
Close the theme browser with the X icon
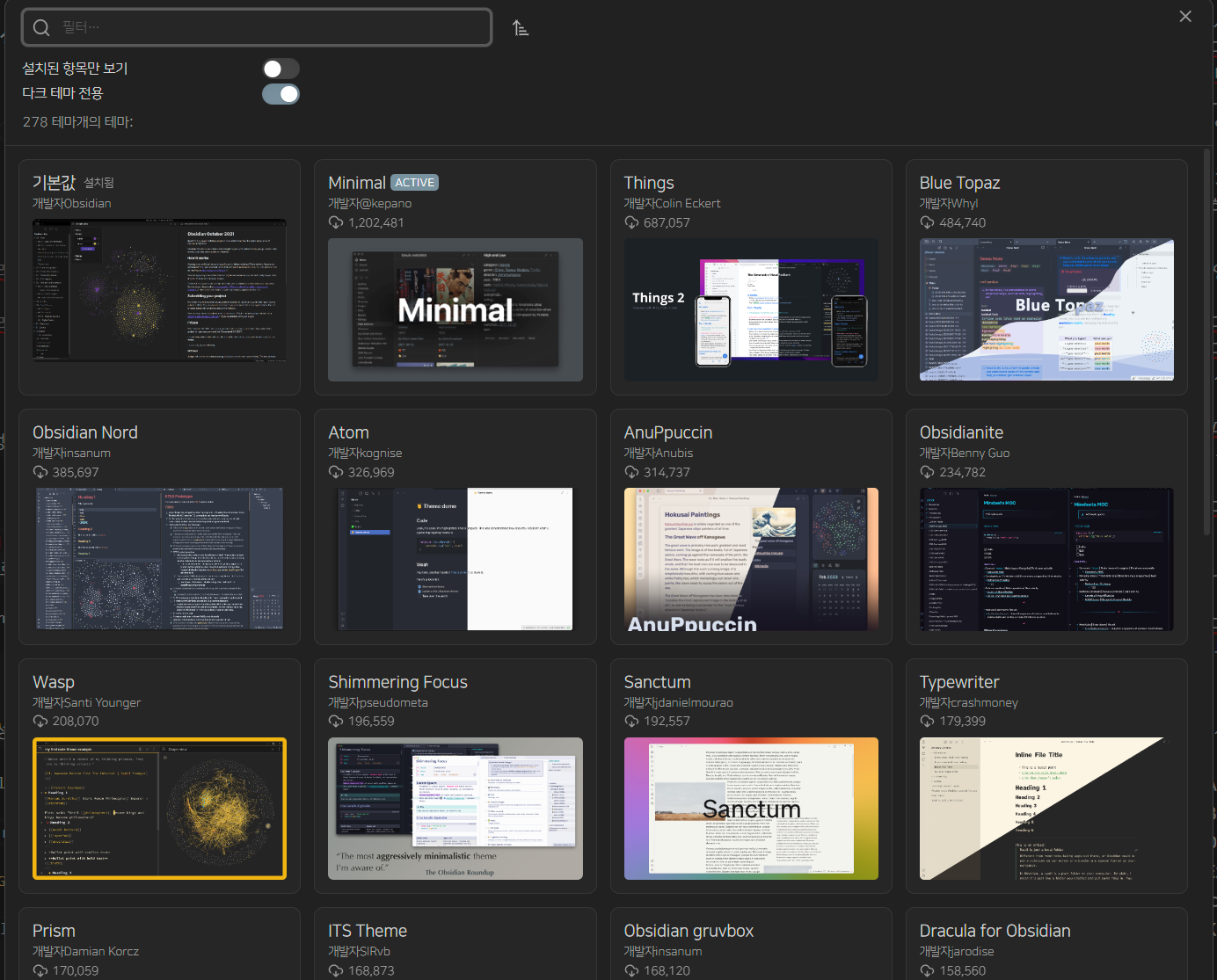(x=1185, y=16)
